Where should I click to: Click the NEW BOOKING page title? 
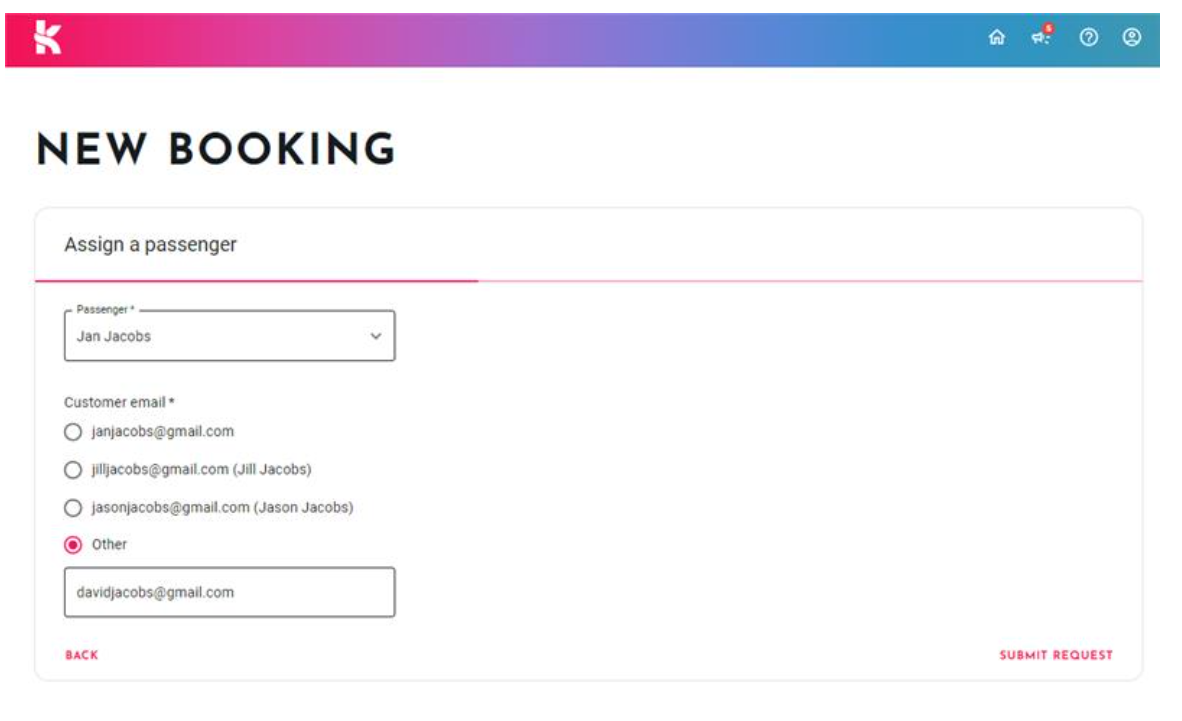coord(216,149)
